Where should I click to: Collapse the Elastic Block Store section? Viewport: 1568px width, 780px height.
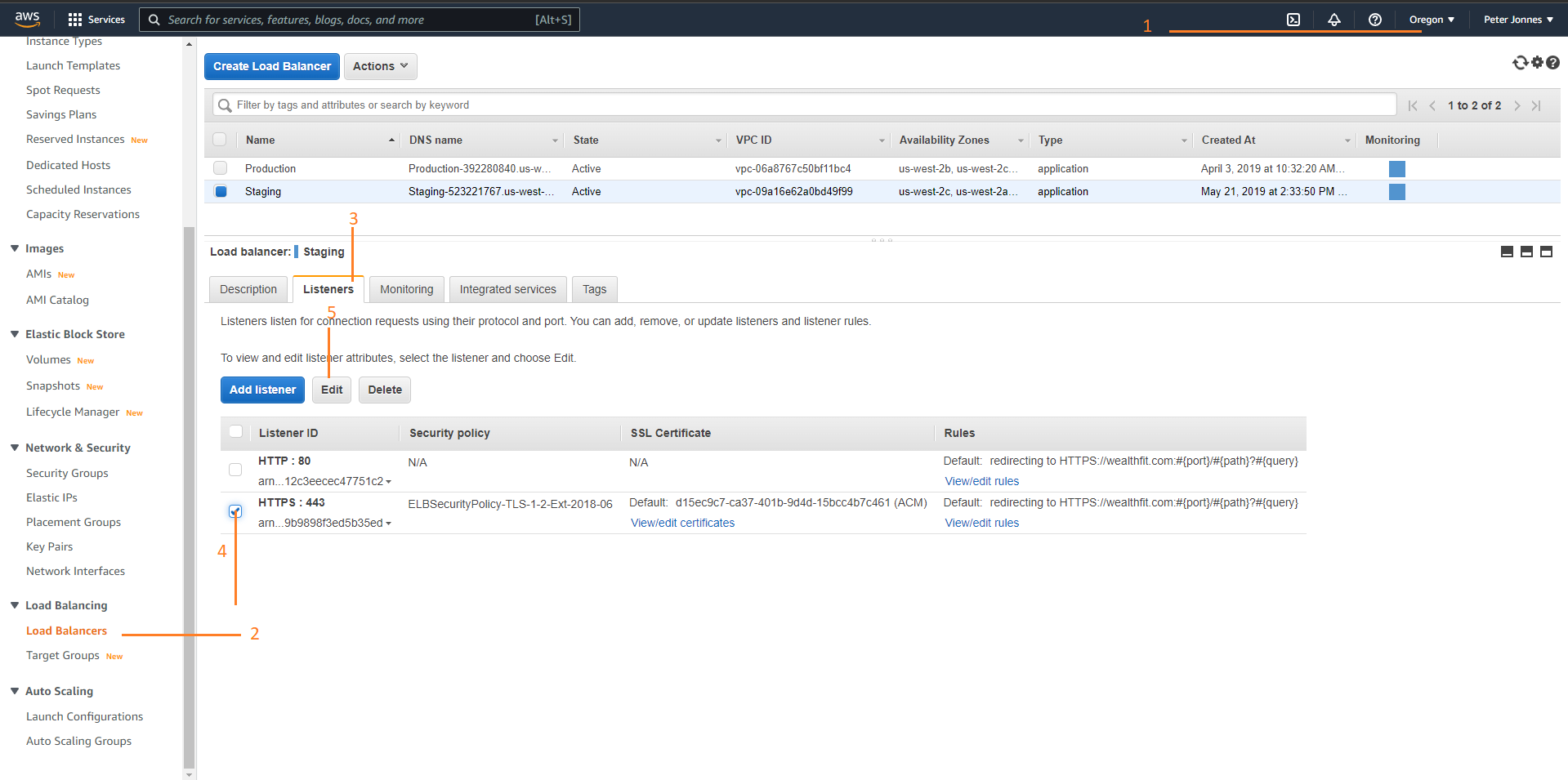[x=15, y=334]
